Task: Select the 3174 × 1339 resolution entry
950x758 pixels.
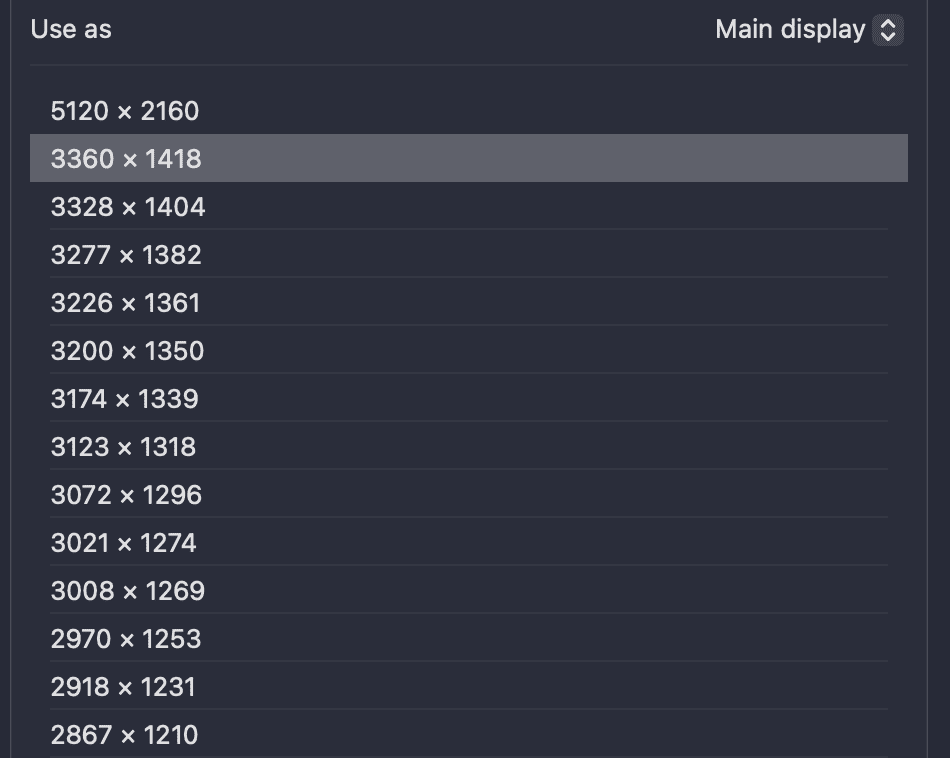Action: coord(125,399)
